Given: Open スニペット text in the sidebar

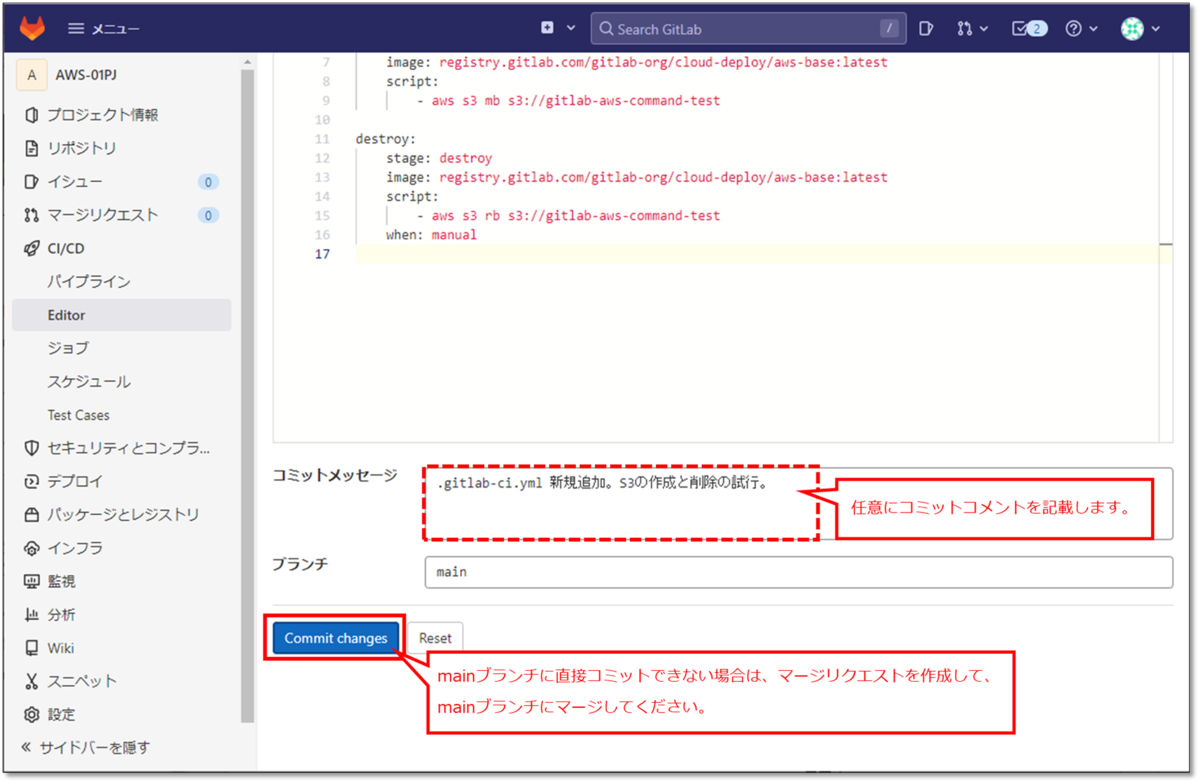Looking at the screenshot, I should tap(82, 681).
